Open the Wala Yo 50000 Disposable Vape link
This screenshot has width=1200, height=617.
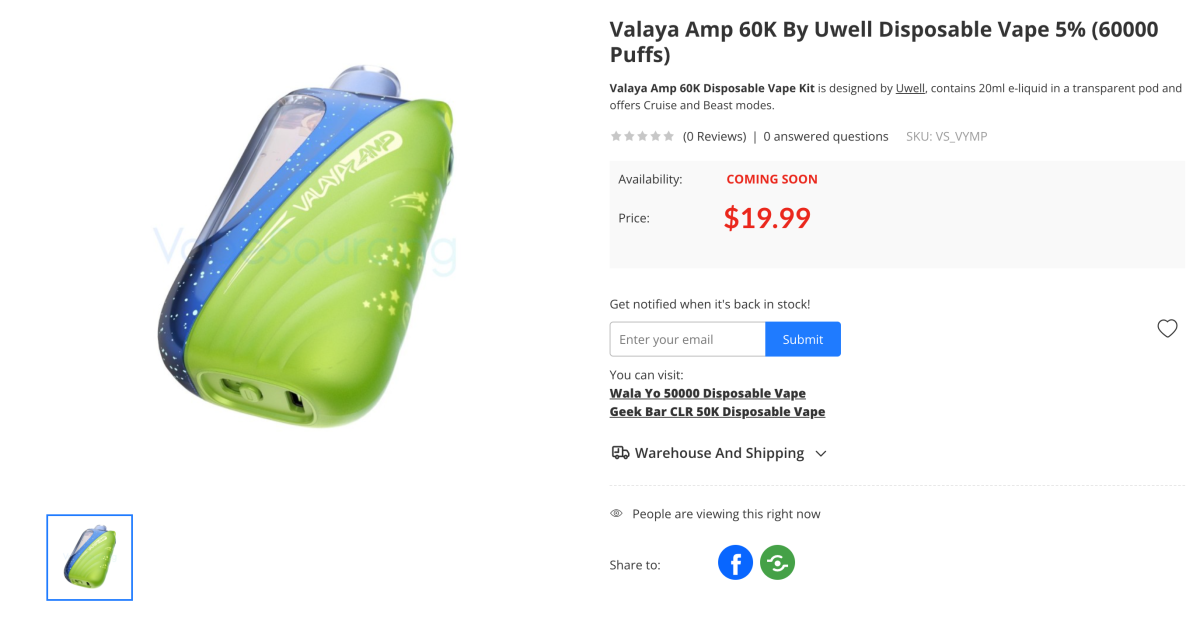pyautogui.click(x=707, y=393)
